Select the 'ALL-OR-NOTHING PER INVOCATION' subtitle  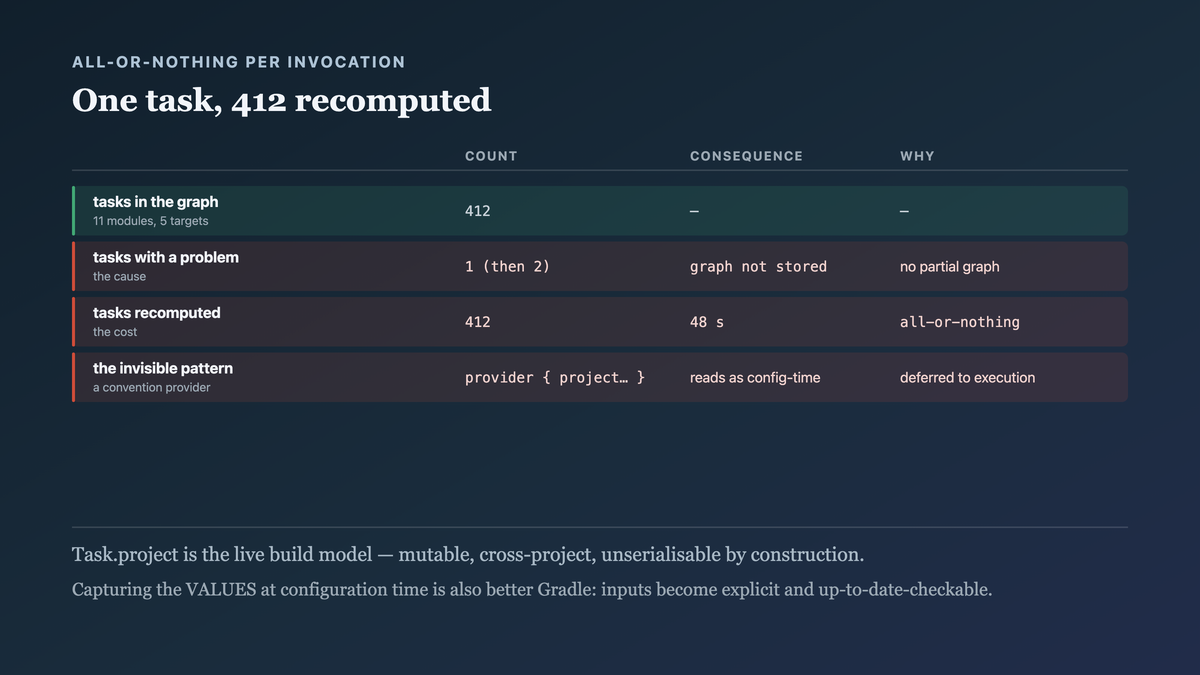(239, 62)
